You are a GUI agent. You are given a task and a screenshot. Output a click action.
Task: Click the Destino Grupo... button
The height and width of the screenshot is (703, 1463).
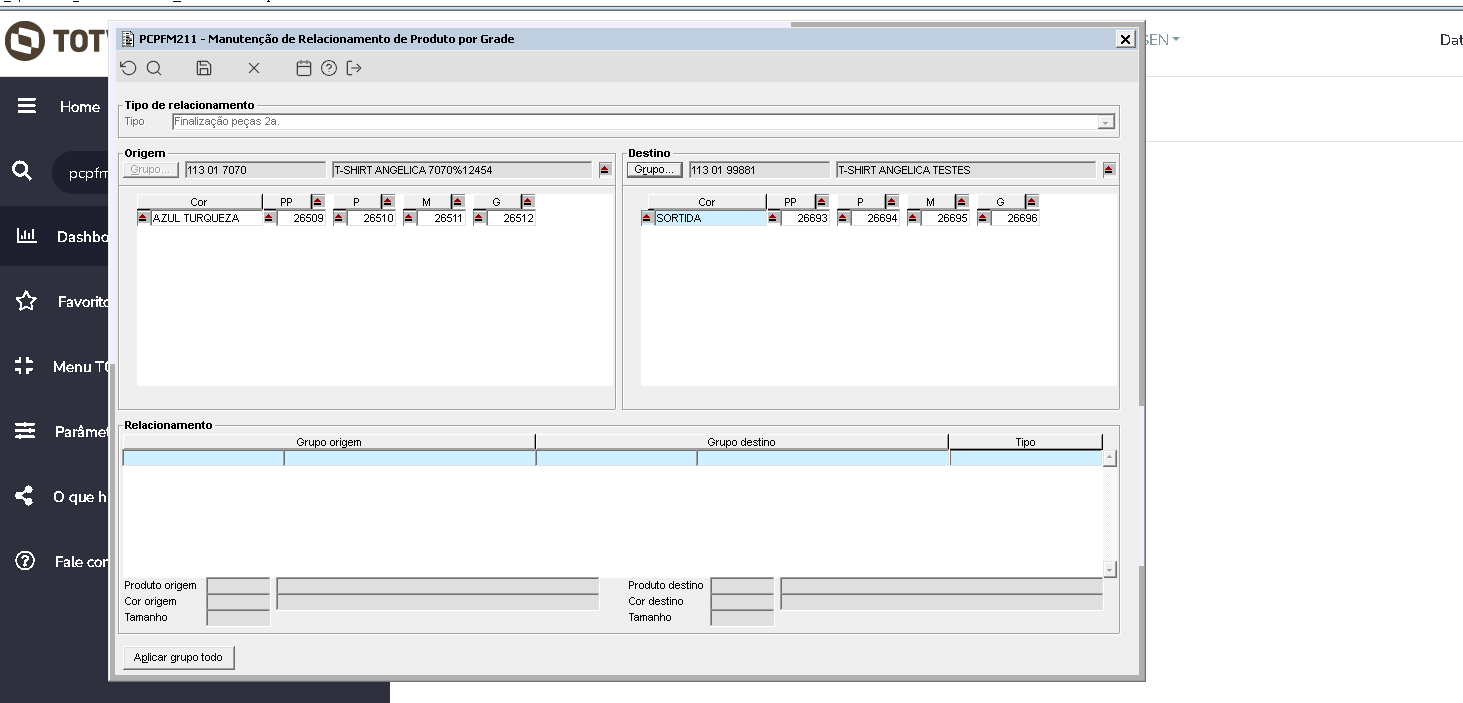(x=654, y=170)
